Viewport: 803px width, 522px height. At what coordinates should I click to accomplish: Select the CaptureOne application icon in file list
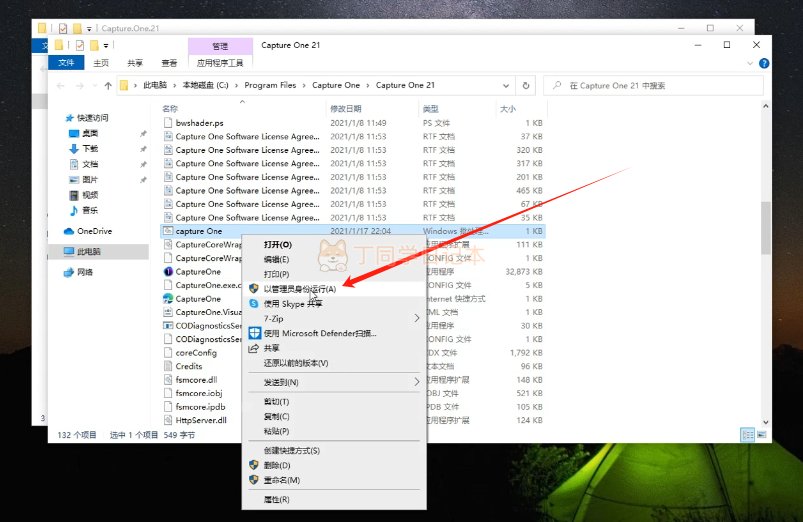[x=168, y=272]
